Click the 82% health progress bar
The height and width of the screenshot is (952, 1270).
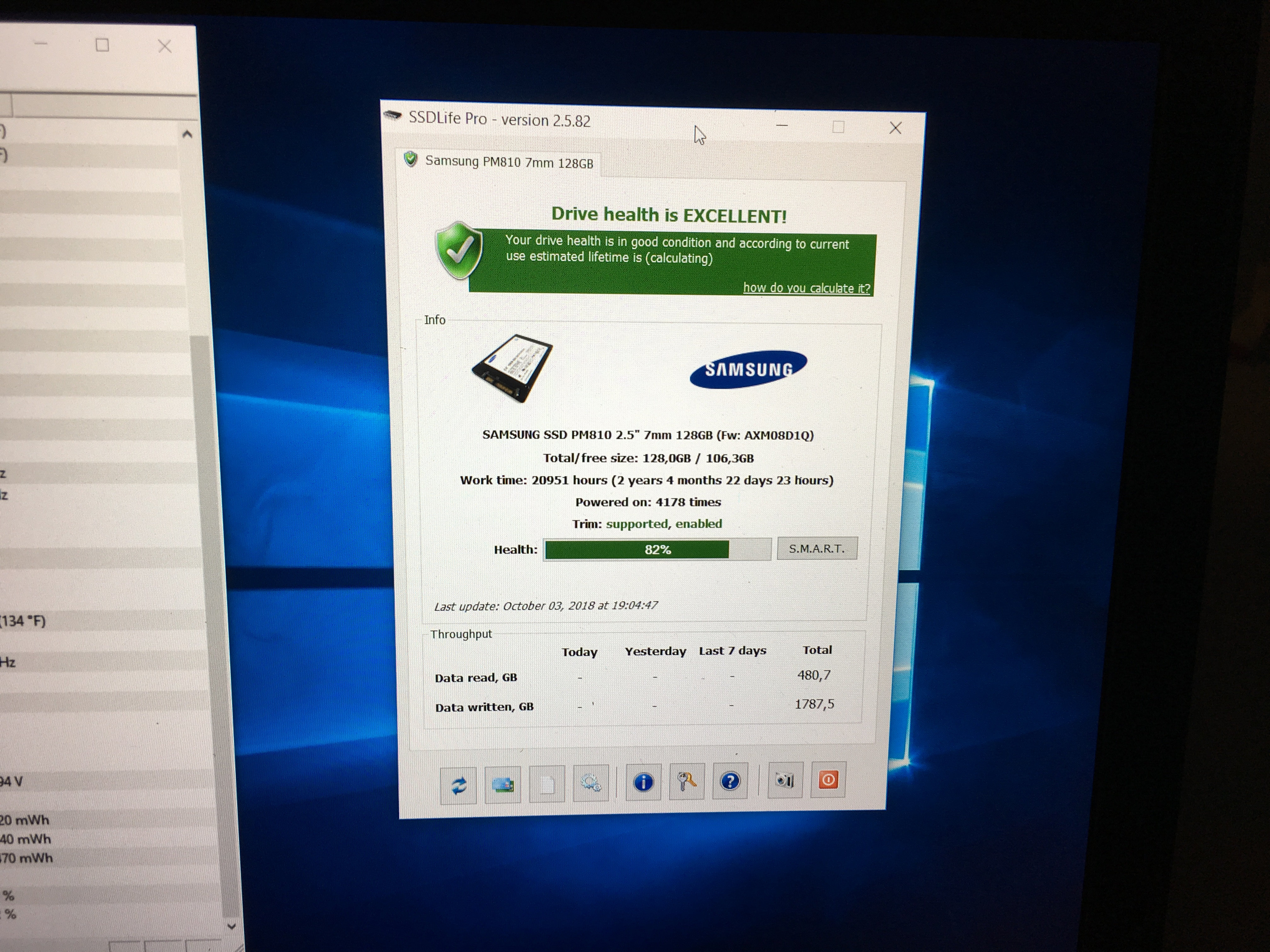[657, 550]
